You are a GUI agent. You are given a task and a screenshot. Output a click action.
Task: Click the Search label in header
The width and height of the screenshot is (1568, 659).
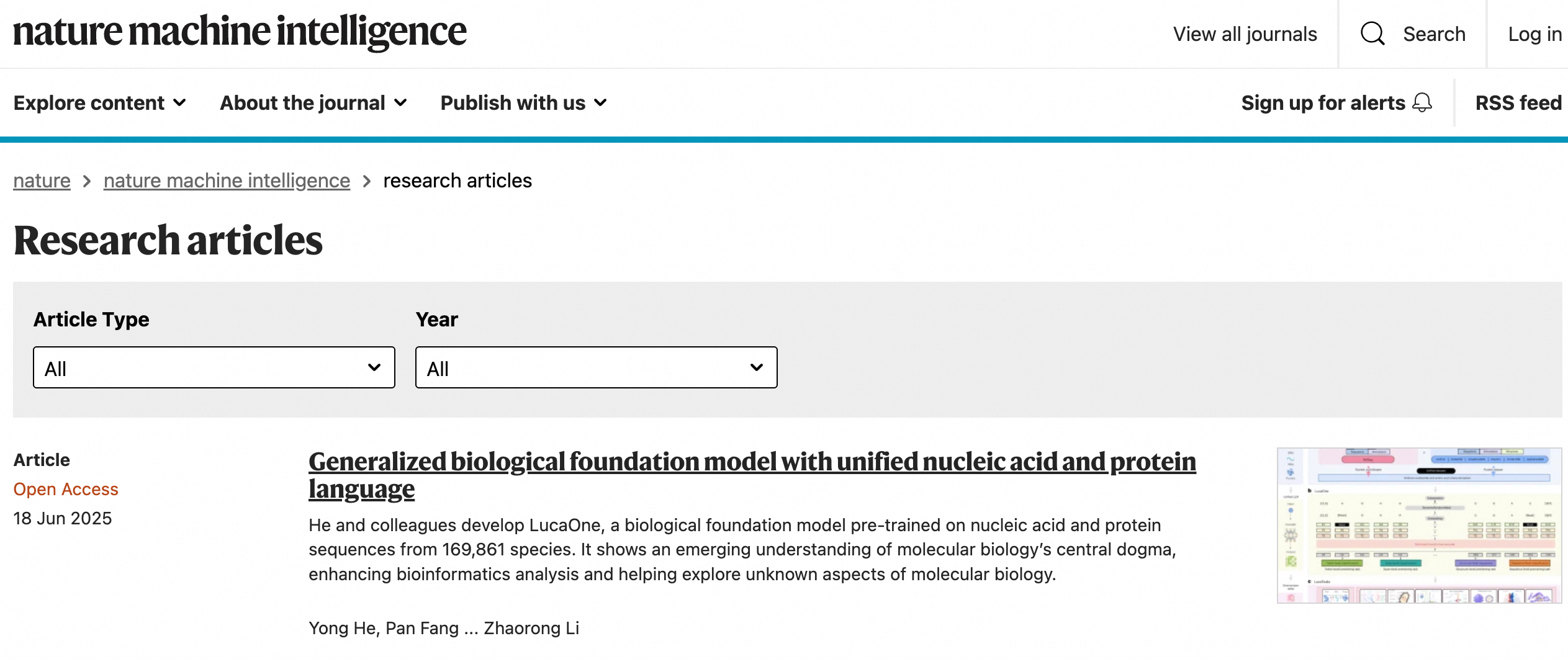[1434, 34]
